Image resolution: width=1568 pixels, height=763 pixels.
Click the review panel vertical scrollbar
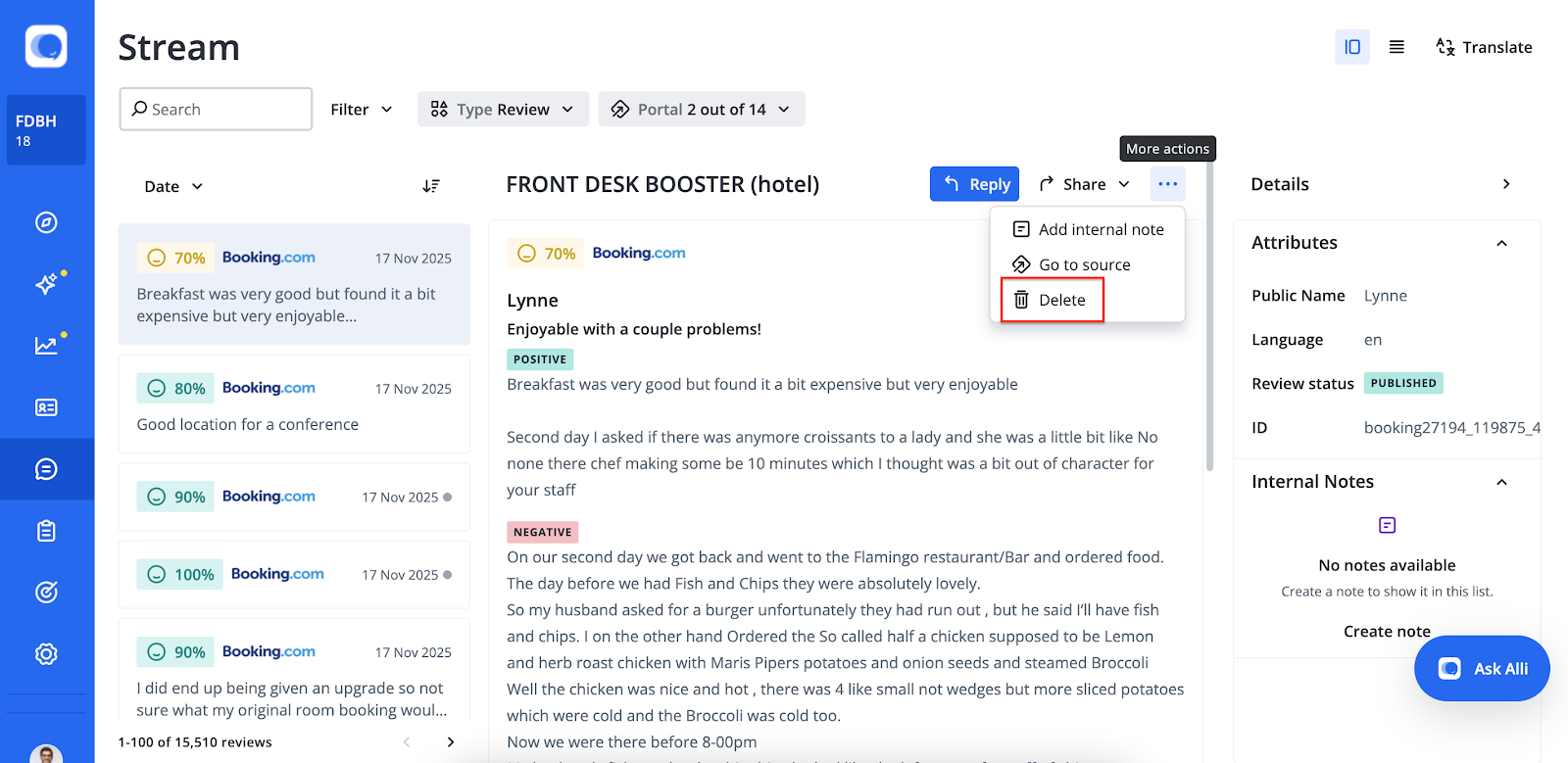(1209, 323)
